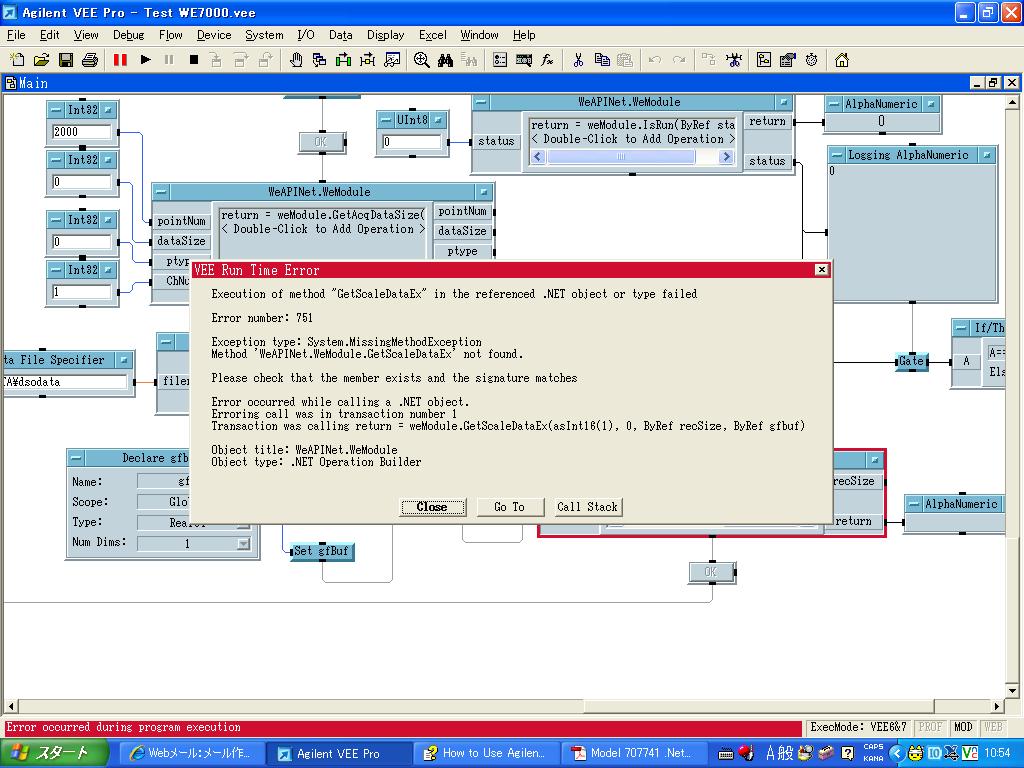Click Go To in error dialog
The width and height of the screenshot is (1024, 768).
(x=509, y=507)
